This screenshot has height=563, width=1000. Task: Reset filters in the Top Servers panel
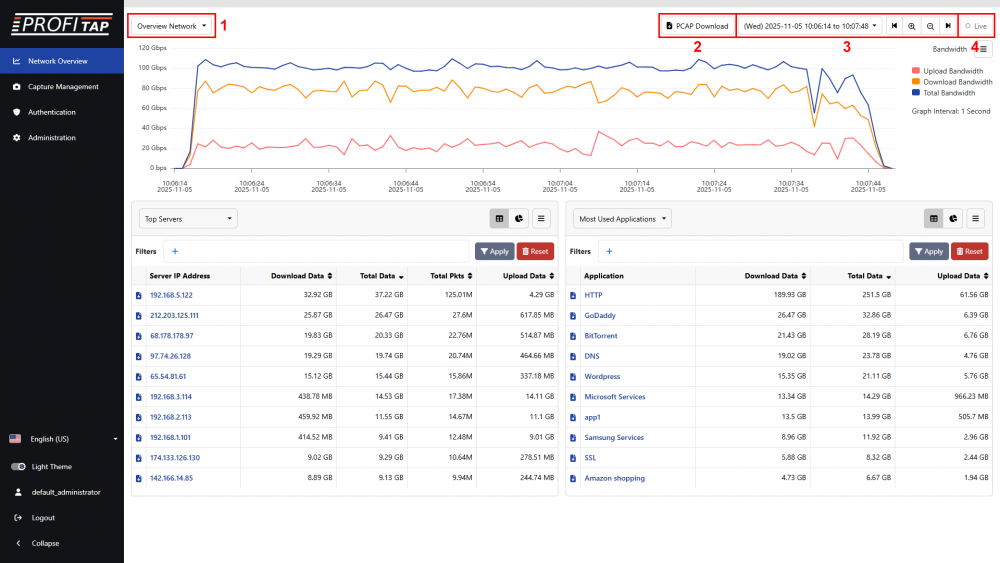pyautogui.click(x=535, y=252)
